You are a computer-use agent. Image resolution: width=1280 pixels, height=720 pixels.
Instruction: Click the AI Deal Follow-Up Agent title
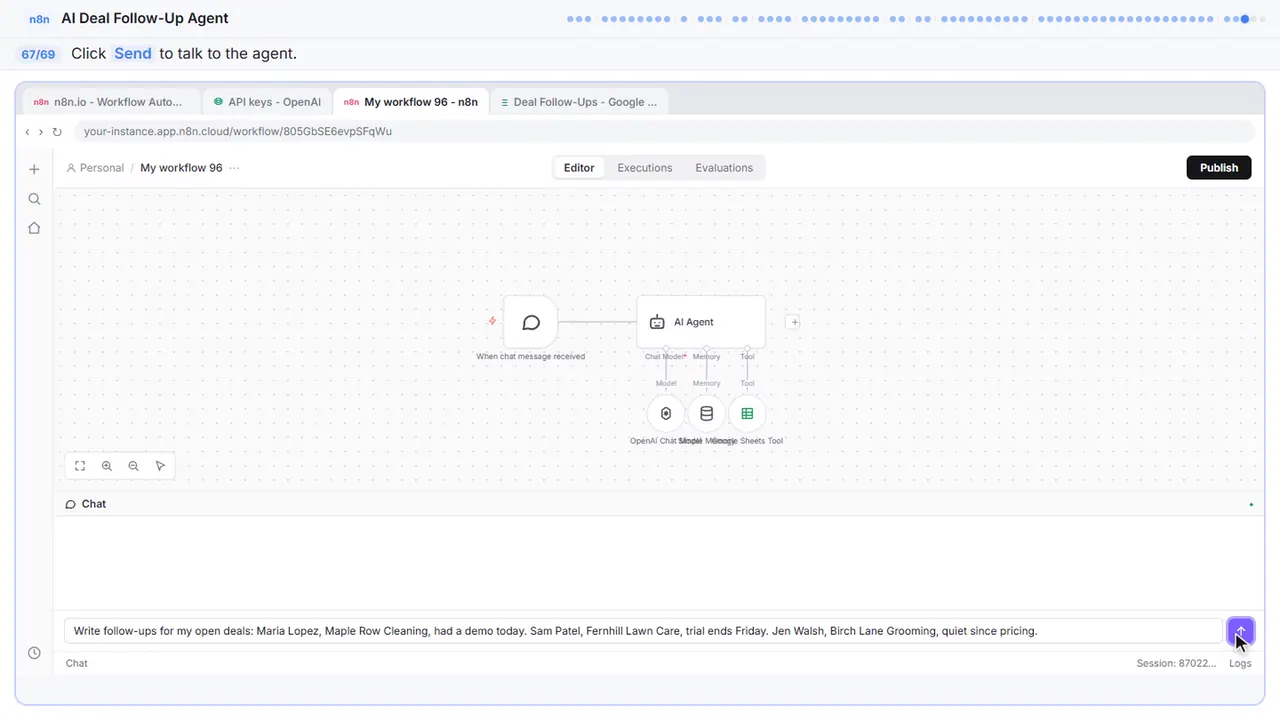[145, 18]
